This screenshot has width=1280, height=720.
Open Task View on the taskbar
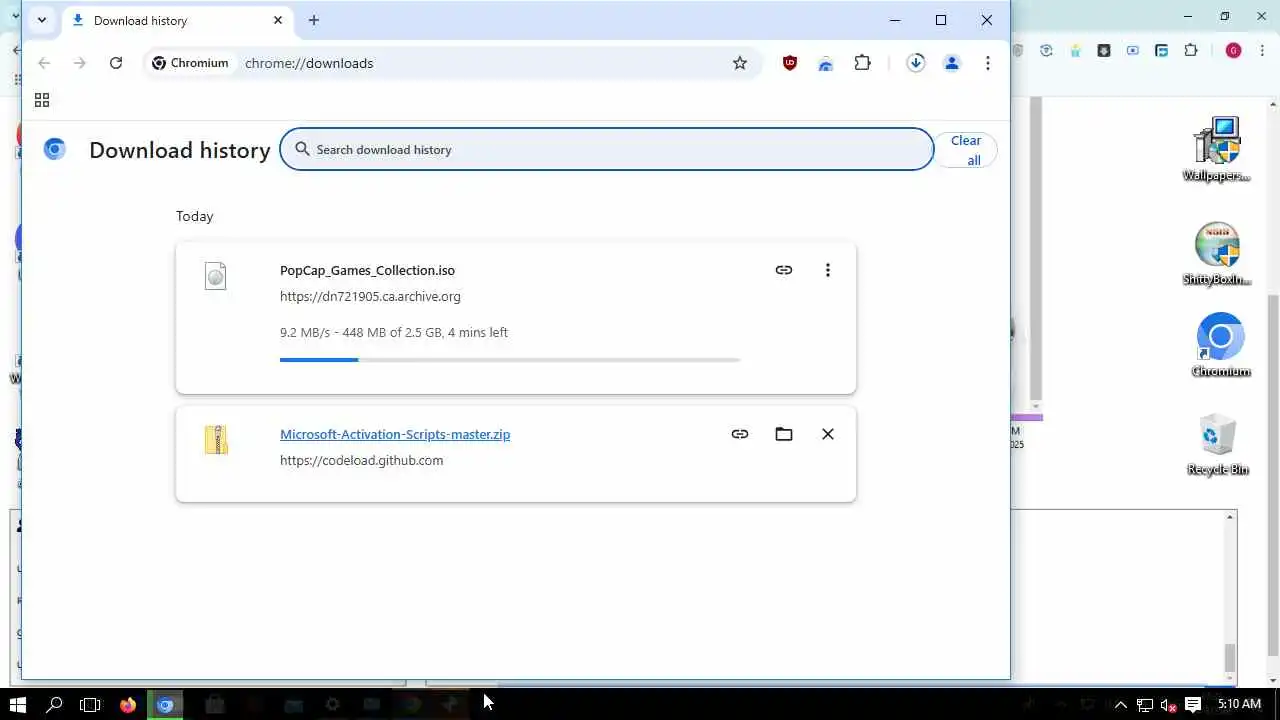click(x=90, y=704)
